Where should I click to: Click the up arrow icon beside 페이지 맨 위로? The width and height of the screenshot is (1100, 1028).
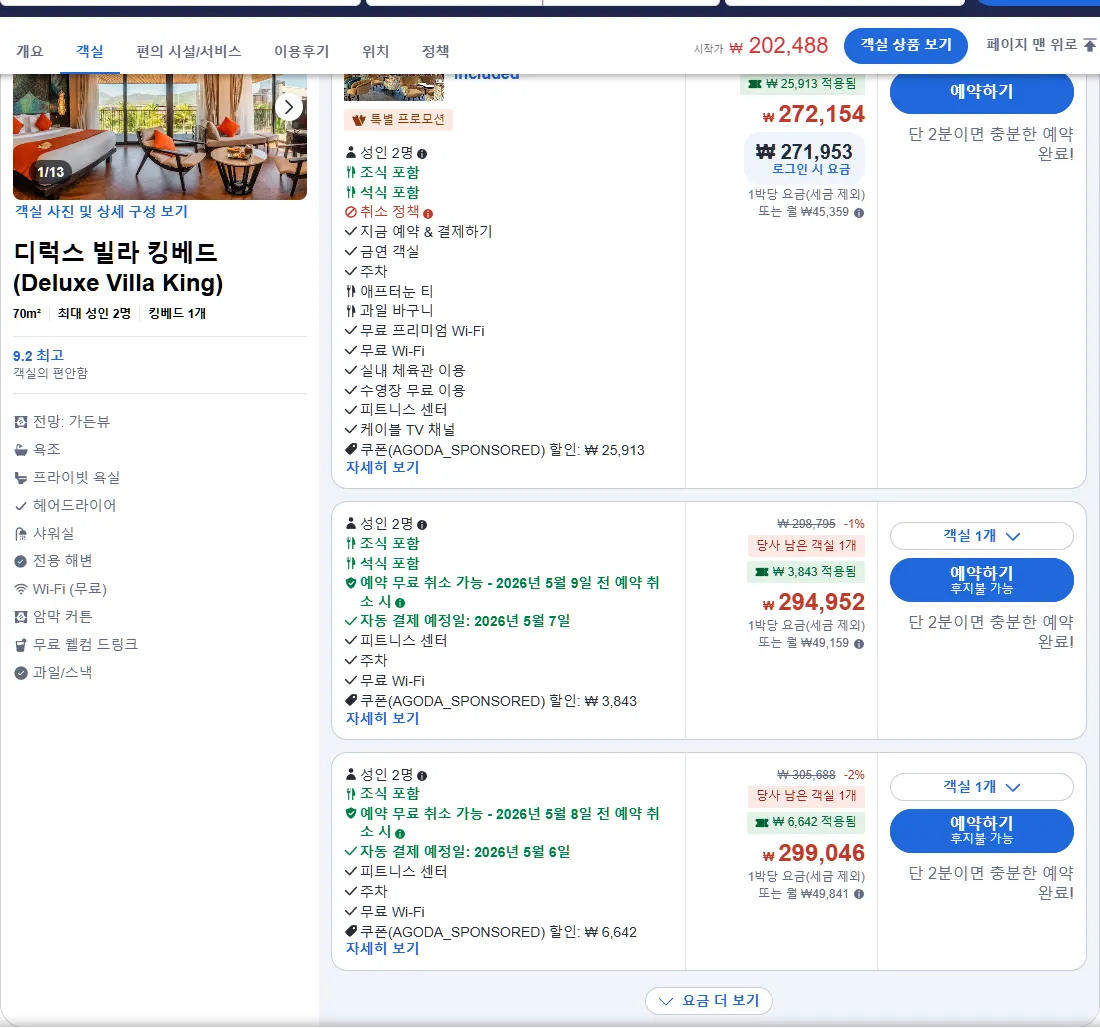(x=1089, y=46)
